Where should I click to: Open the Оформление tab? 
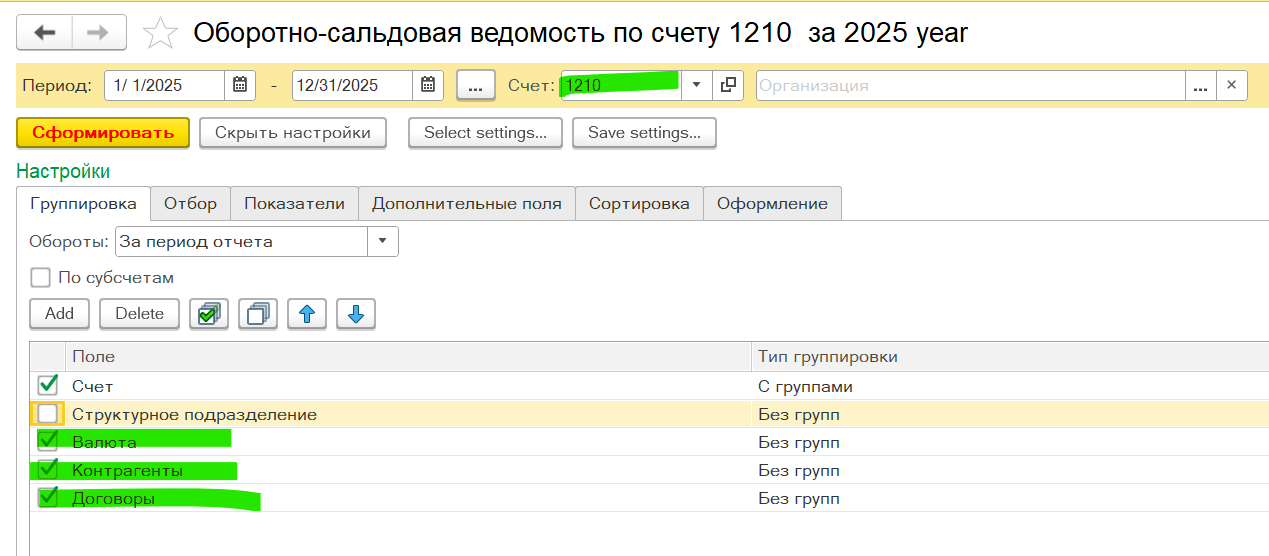coord(773,203)
